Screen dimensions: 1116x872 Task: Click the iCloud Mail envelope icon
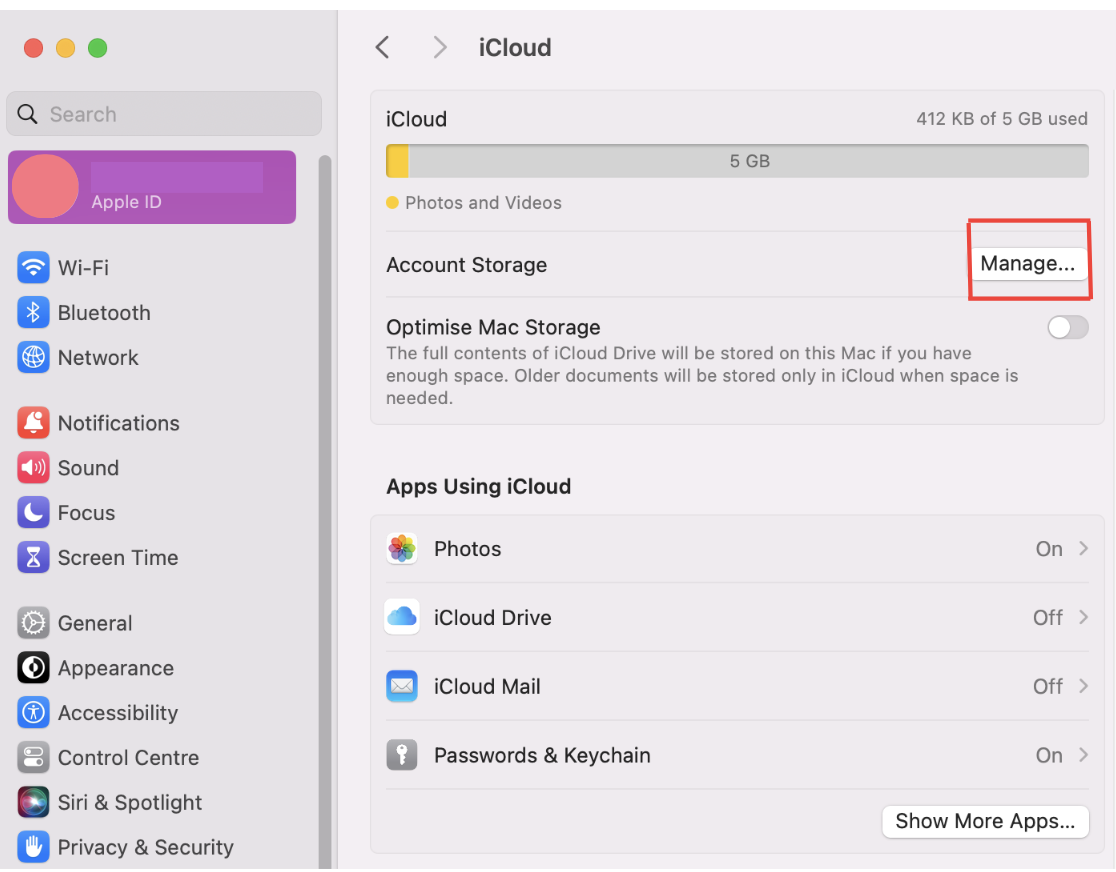(402, 686)
